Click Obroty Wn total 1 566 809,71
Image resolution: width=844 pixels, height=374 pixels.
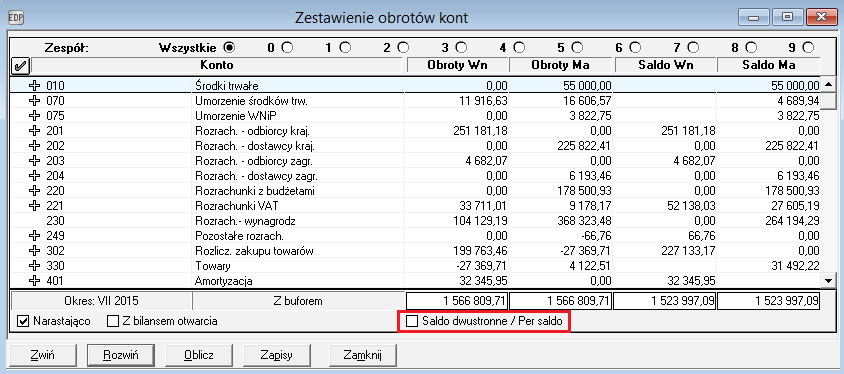point(457,301)
